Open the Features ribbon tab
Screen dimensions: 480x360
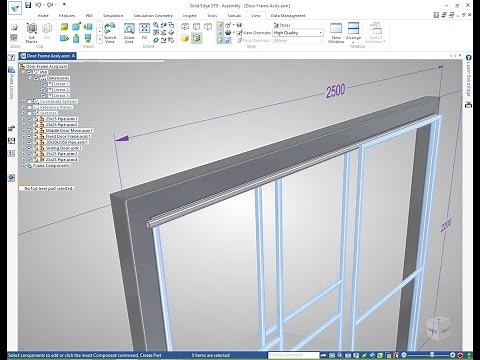(67, 16)
